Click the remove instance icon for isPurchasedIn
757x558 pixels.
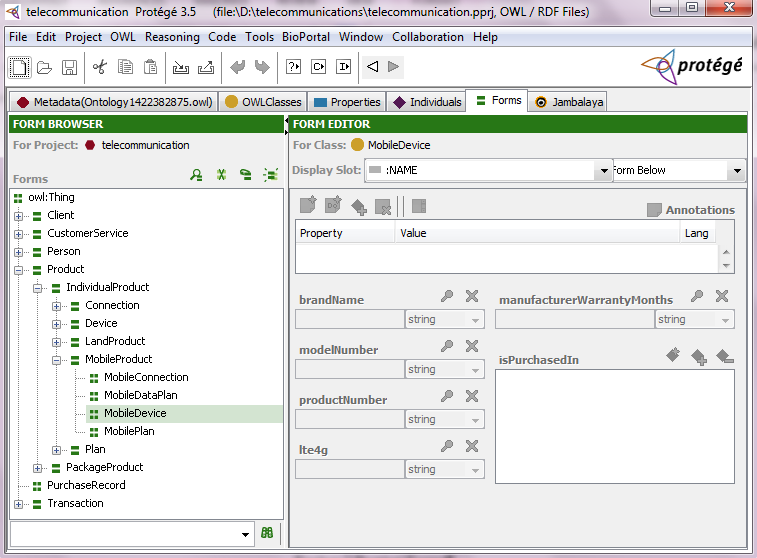click(x=725, y=357)
